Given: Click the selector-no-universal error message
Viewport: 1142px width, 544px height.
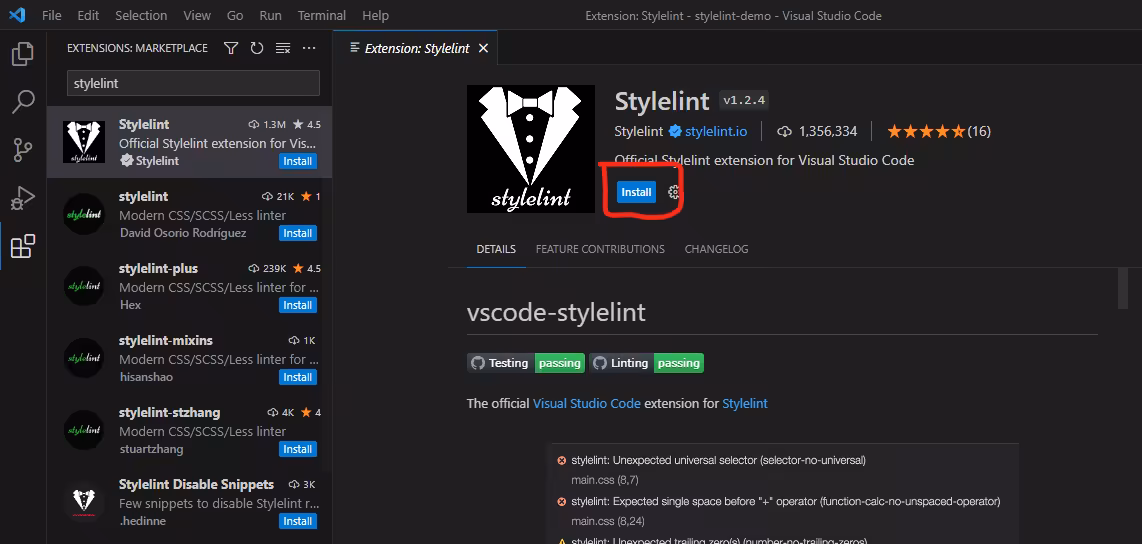Looking at the screenshot, I should point(718,460).
